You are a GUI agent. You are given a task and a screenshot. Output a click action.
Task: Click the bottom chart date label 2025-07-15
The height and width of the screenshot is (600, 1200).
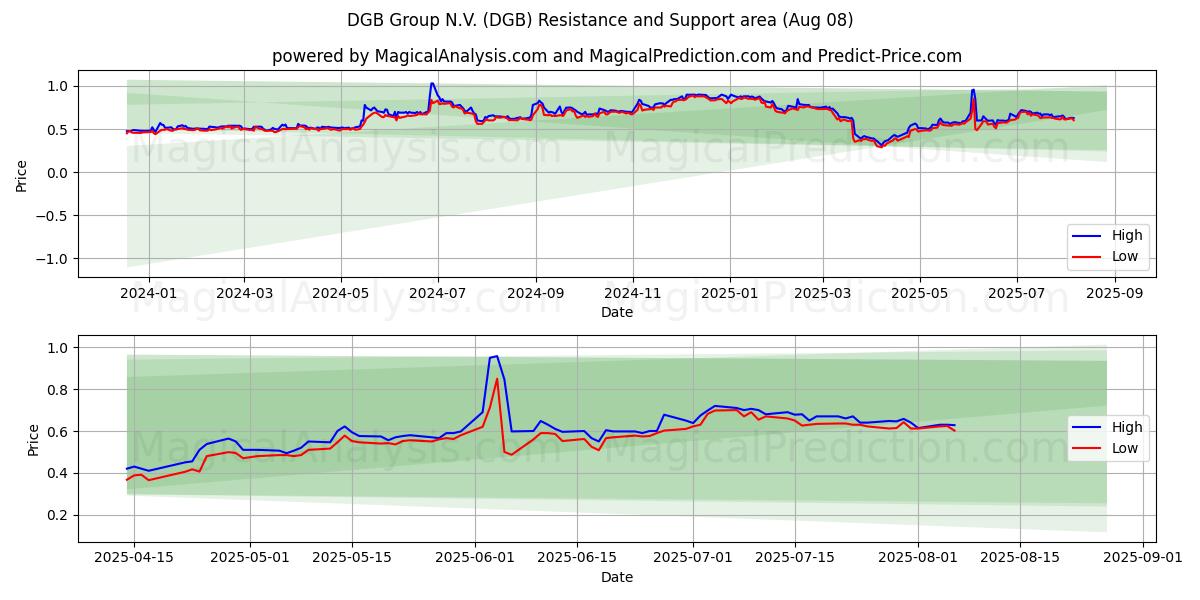(795, 559)
